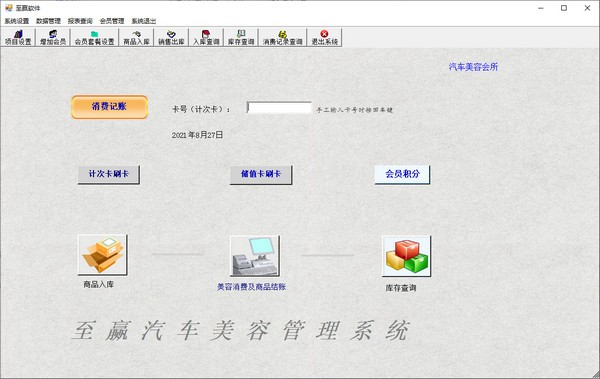Image resolution: width=600 pixels, height=379 pixels.
Task: Click the red 退出系统 toolbar icon
Action: click(x=324, y=38)
